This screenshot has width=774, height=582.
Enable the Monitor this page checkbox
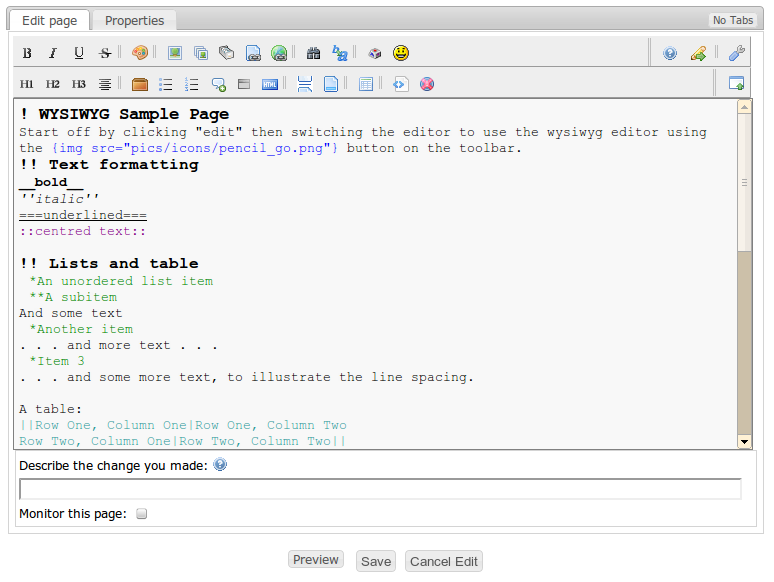pyautogui.click(x=141, y=514)
